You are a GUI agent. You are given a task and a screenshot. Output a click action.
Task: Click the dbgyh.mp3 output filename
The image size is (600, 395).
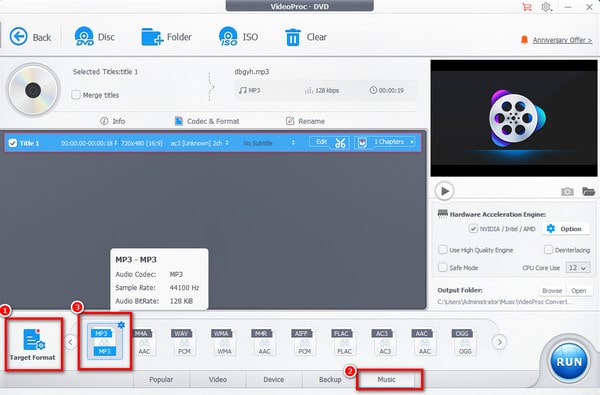point(252,72)
